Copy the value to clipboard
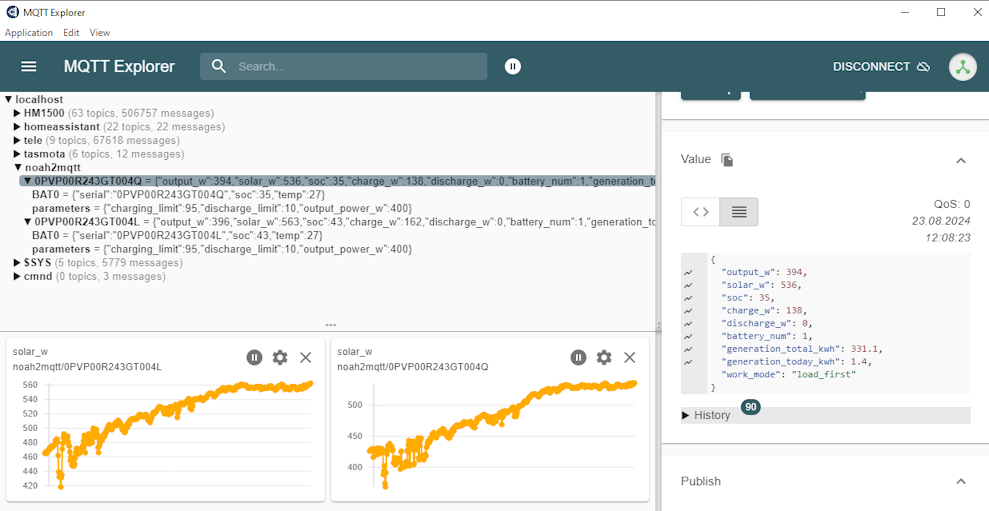Viewport: 989px width, 511px height. tap(727, 160)
